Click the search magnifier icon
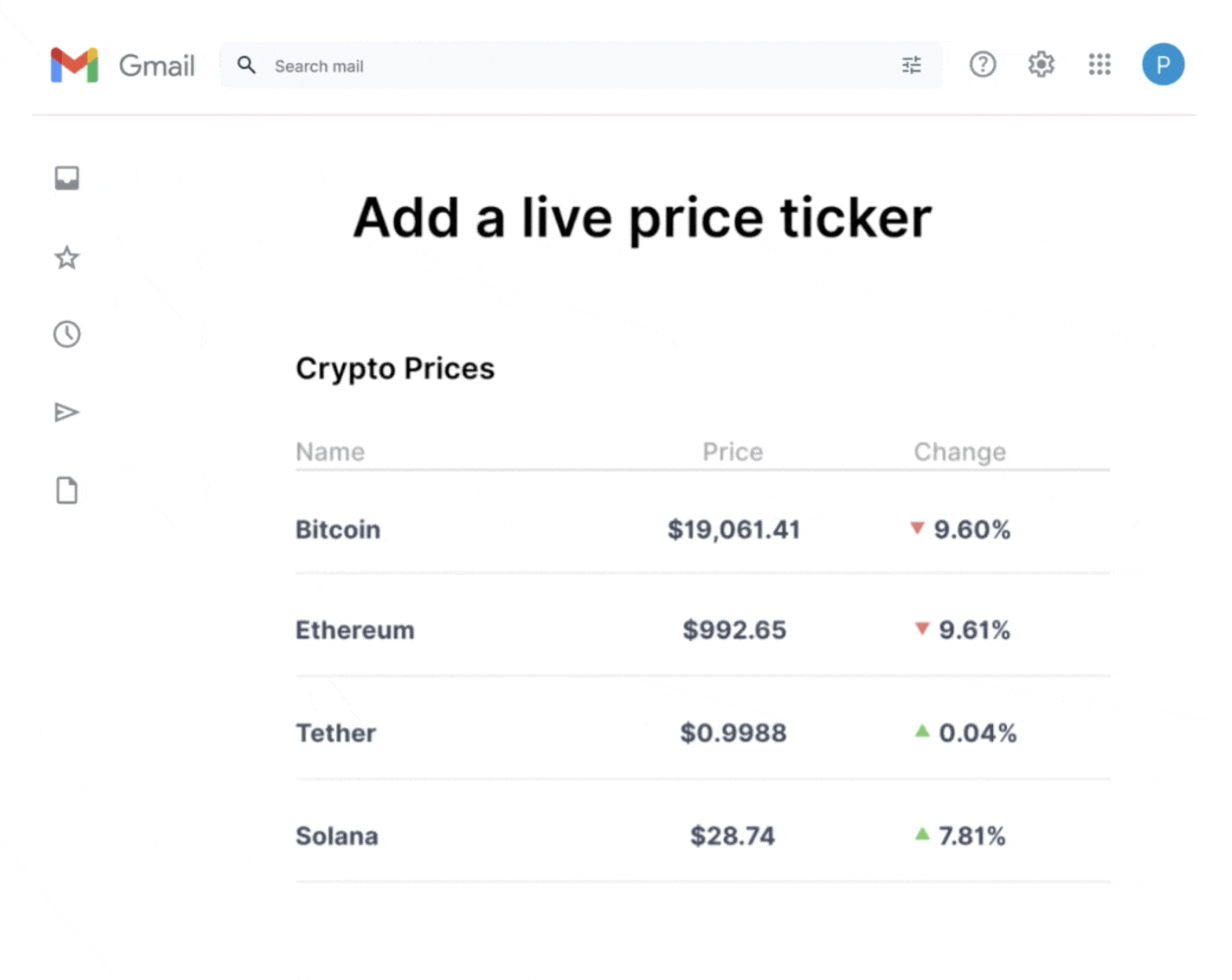This screenshot has width=1232, height=980. click(246, 66)
